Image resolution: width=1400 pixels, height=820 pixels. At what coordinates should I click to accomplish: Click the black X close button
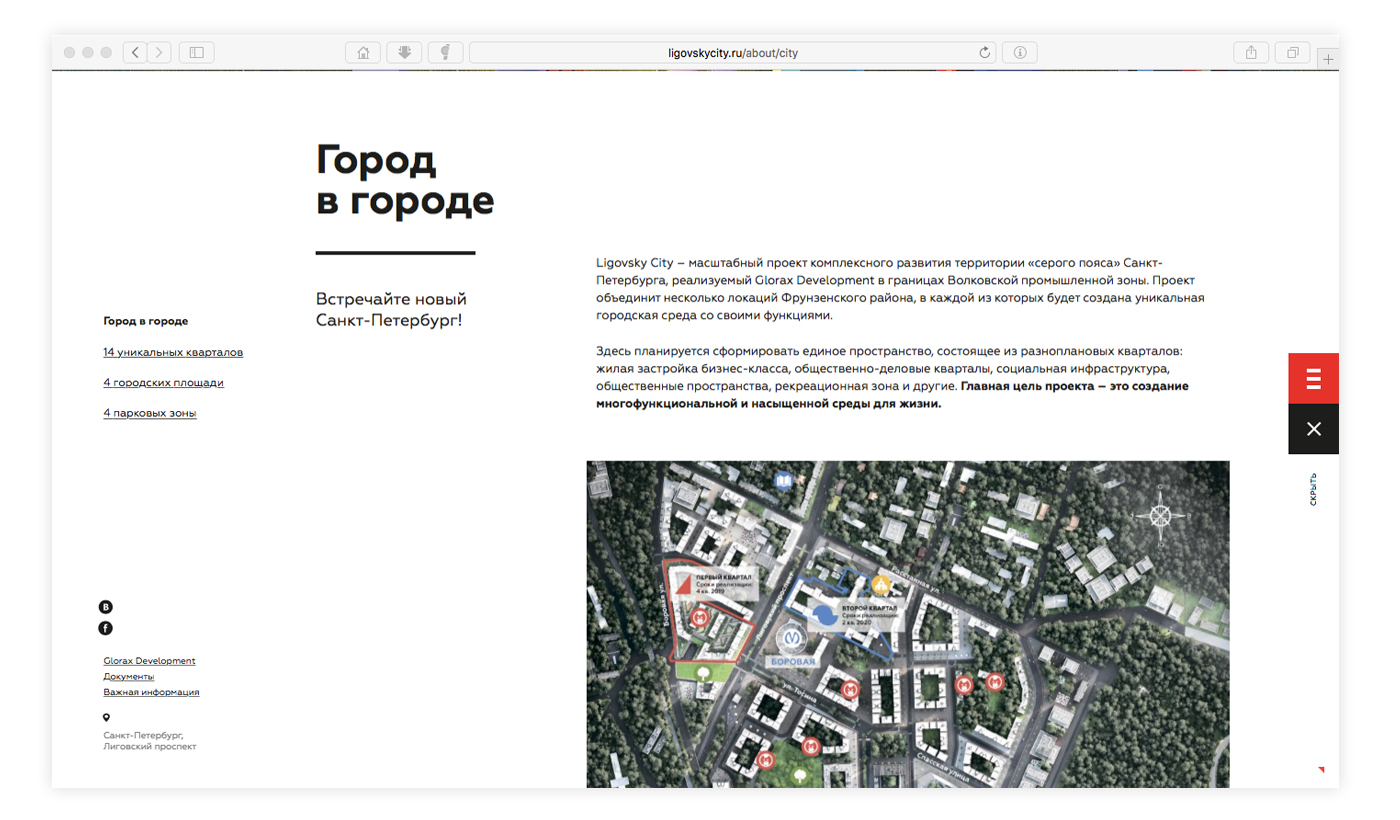[1314, 429]
